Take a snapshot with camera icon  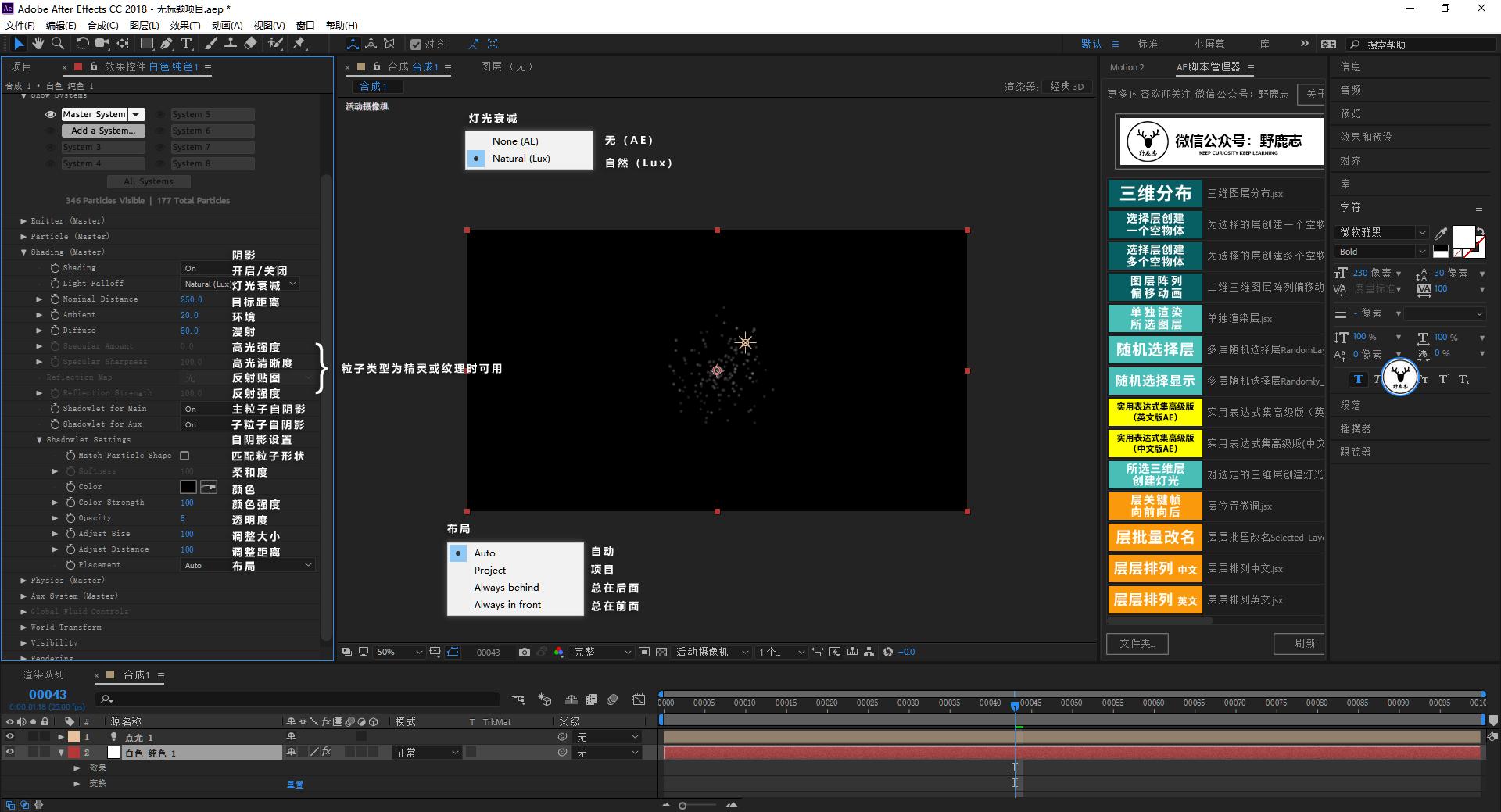point(524,652)
